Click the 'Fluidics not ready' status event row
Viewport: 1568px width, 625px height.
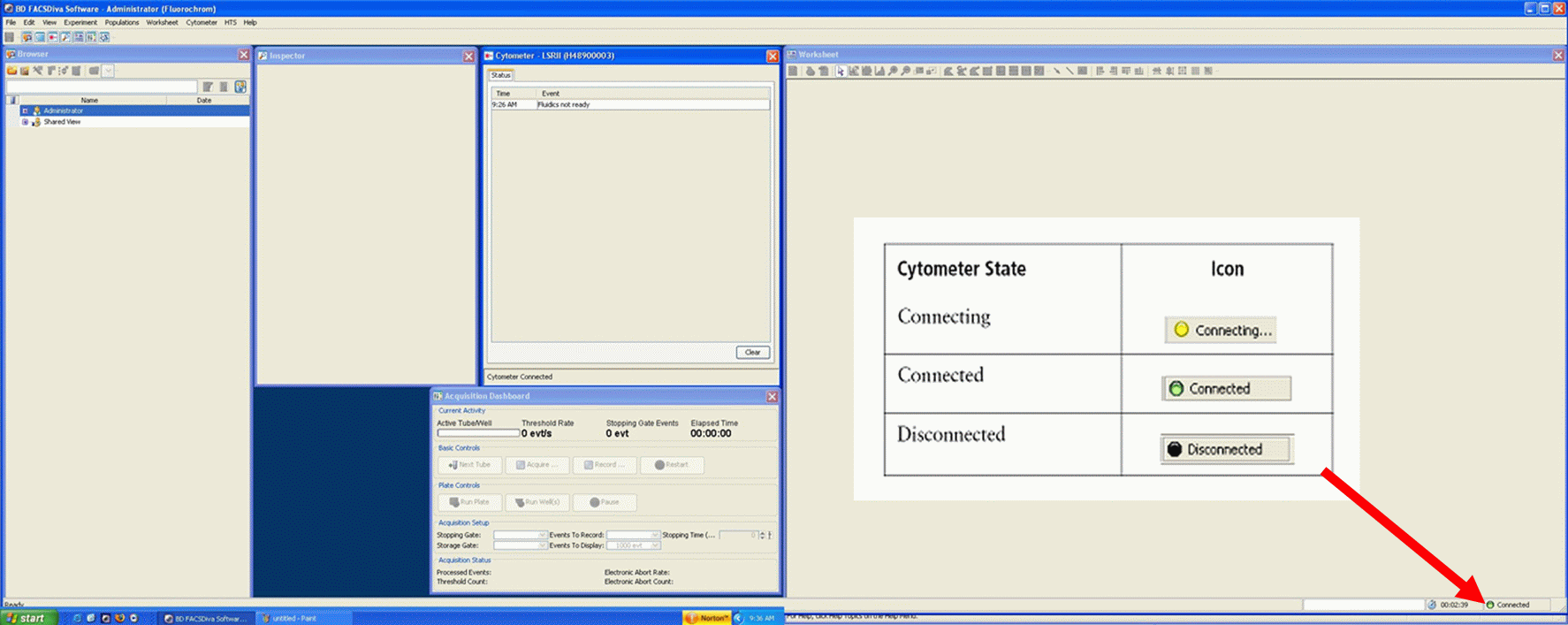tap(630, 104)
